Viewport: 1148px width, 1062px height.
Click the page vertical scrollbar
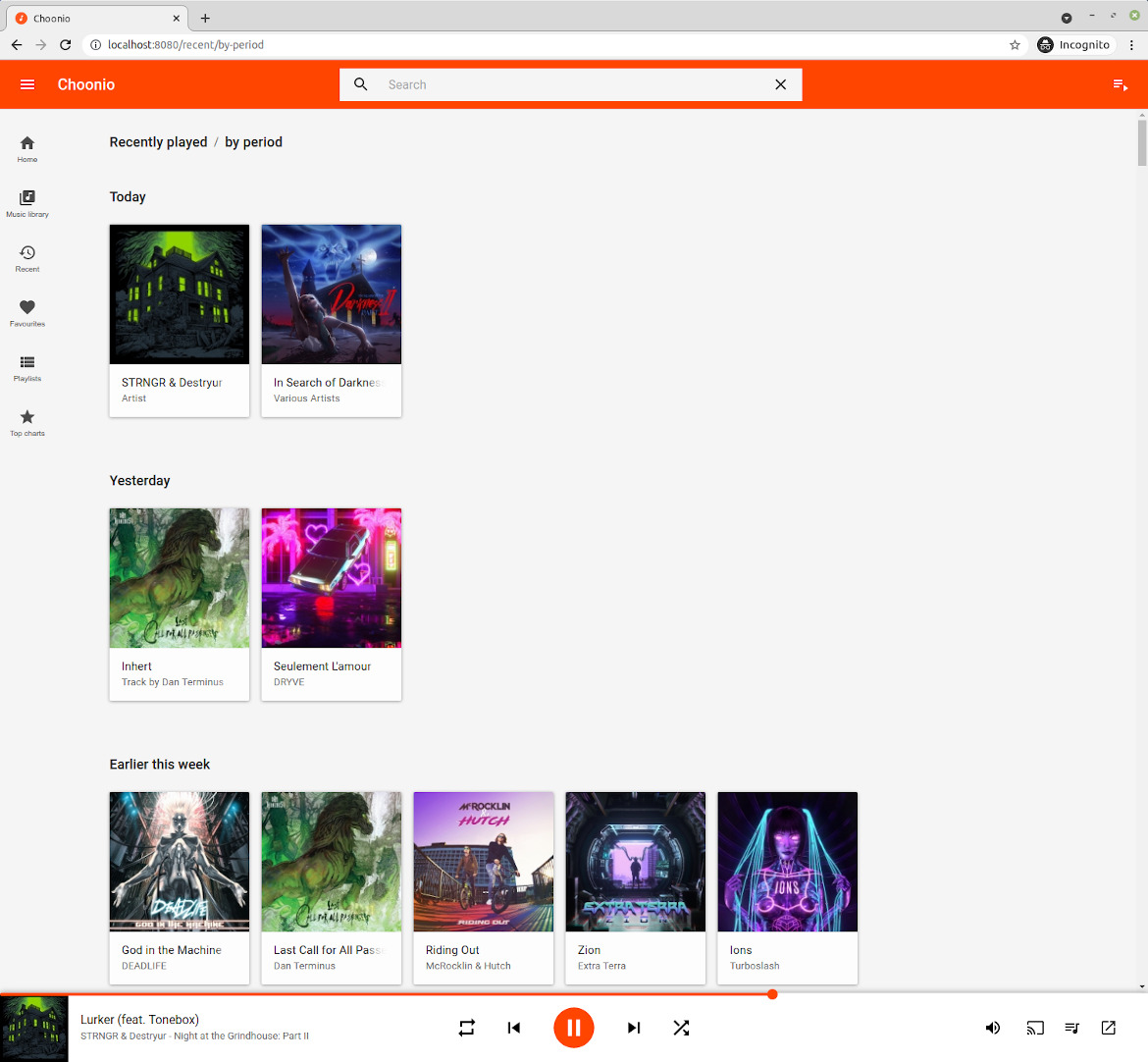point(1142,143)
